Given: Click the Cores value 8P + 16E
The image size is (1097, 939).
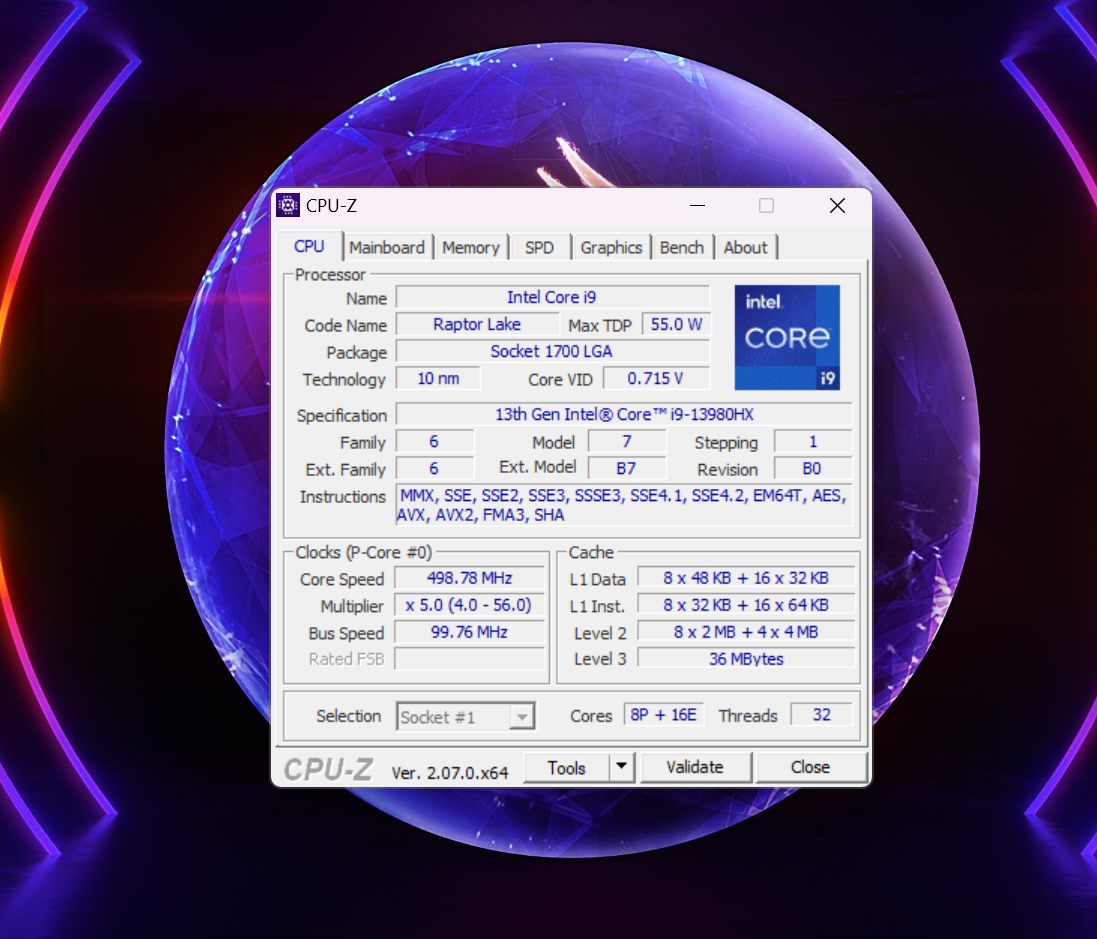Looking at the screenshot, I should (663, 715).
